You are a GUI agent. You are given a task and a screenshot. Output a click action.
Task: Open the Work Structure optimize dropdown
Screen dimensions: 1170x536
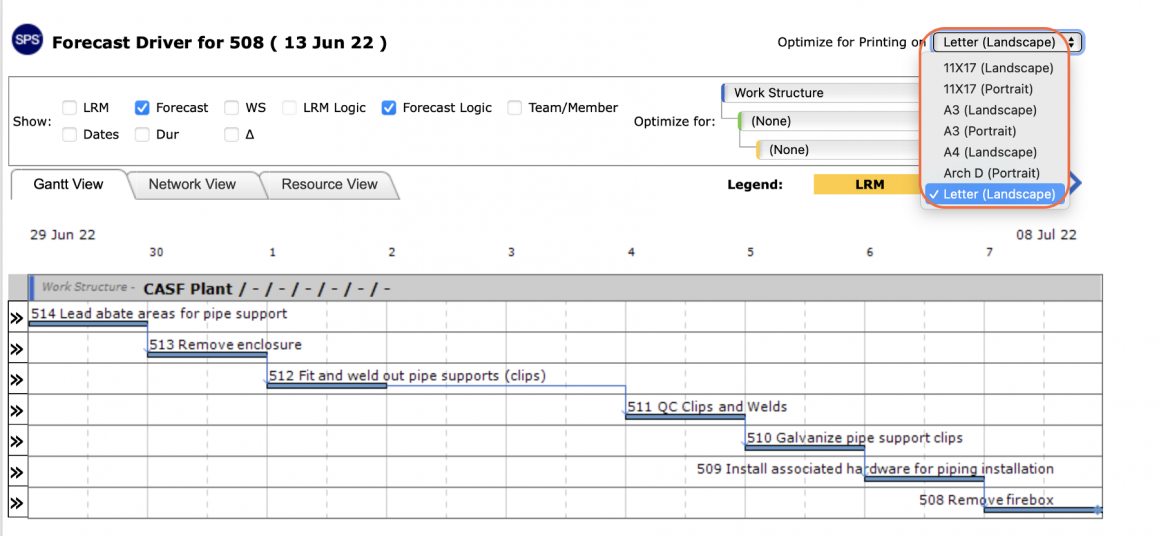tap(821, 93)
